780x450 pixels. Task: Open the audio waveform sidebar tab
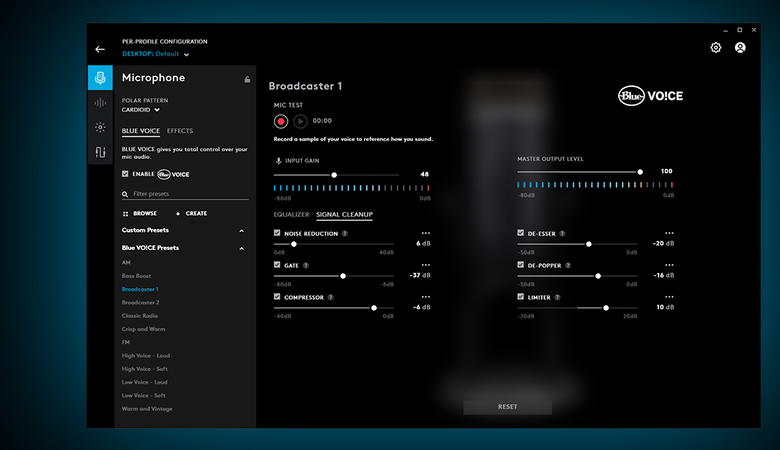point(100,103)
